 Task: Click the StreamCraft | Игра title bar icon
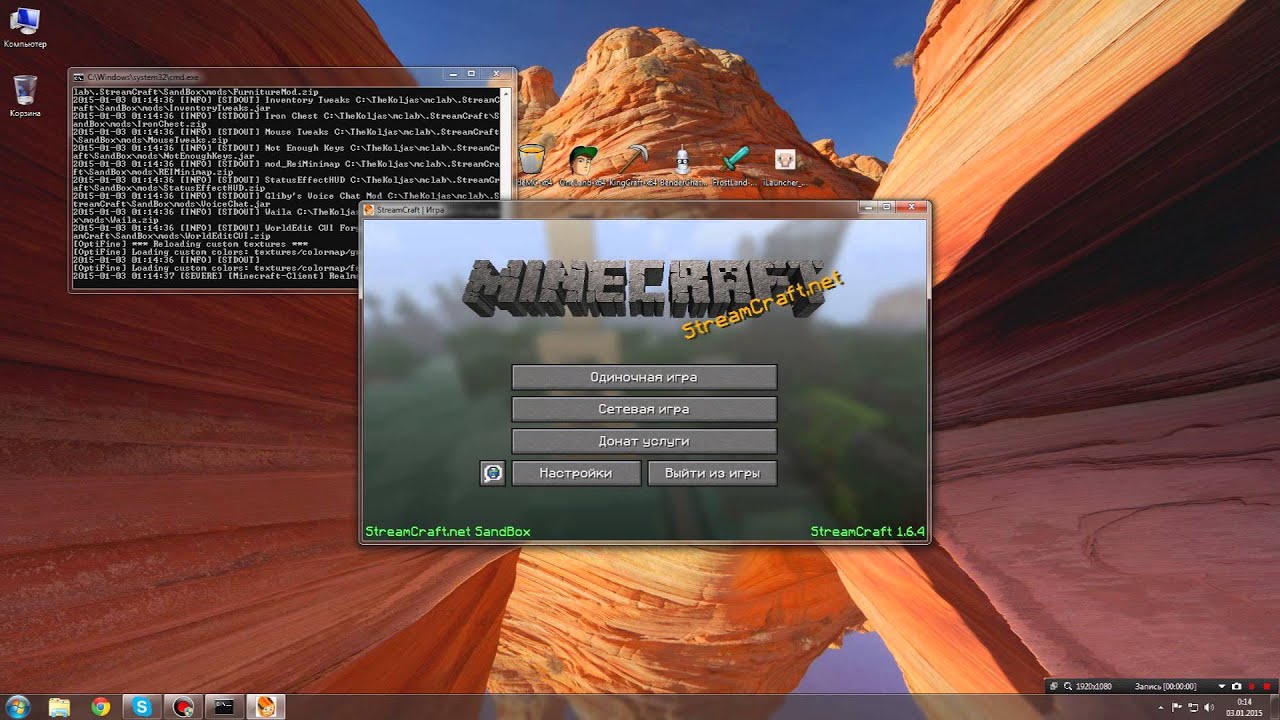click(369, 210)
